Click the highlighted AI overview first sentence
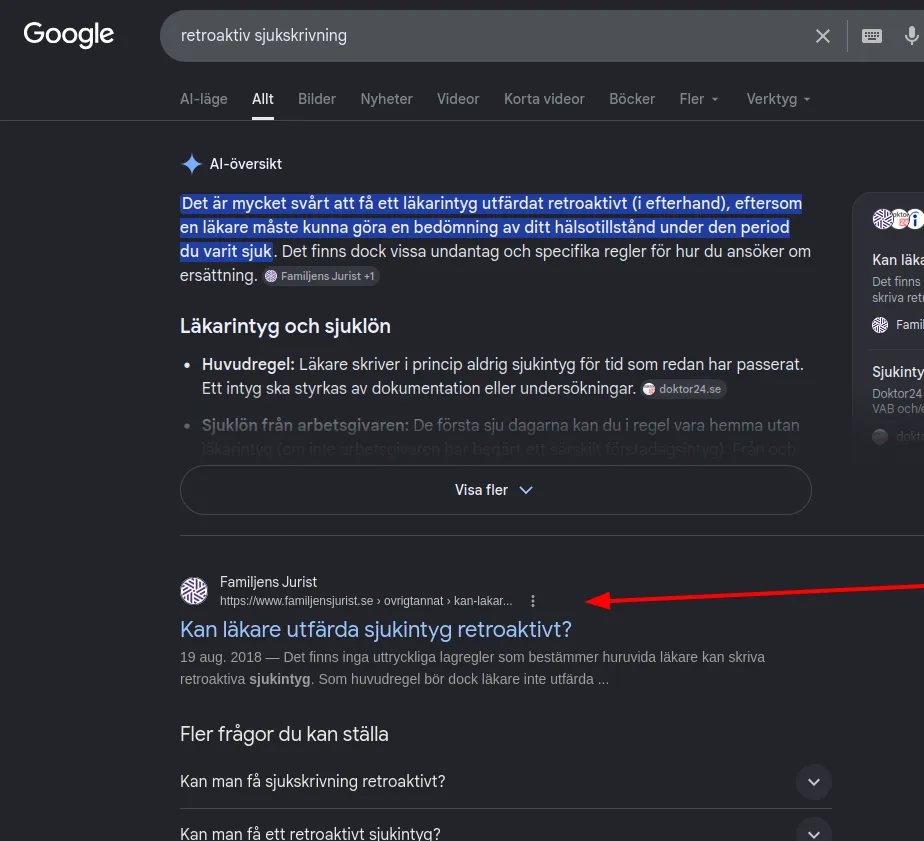The image size is (924, 841). click(x=490, y=227)
